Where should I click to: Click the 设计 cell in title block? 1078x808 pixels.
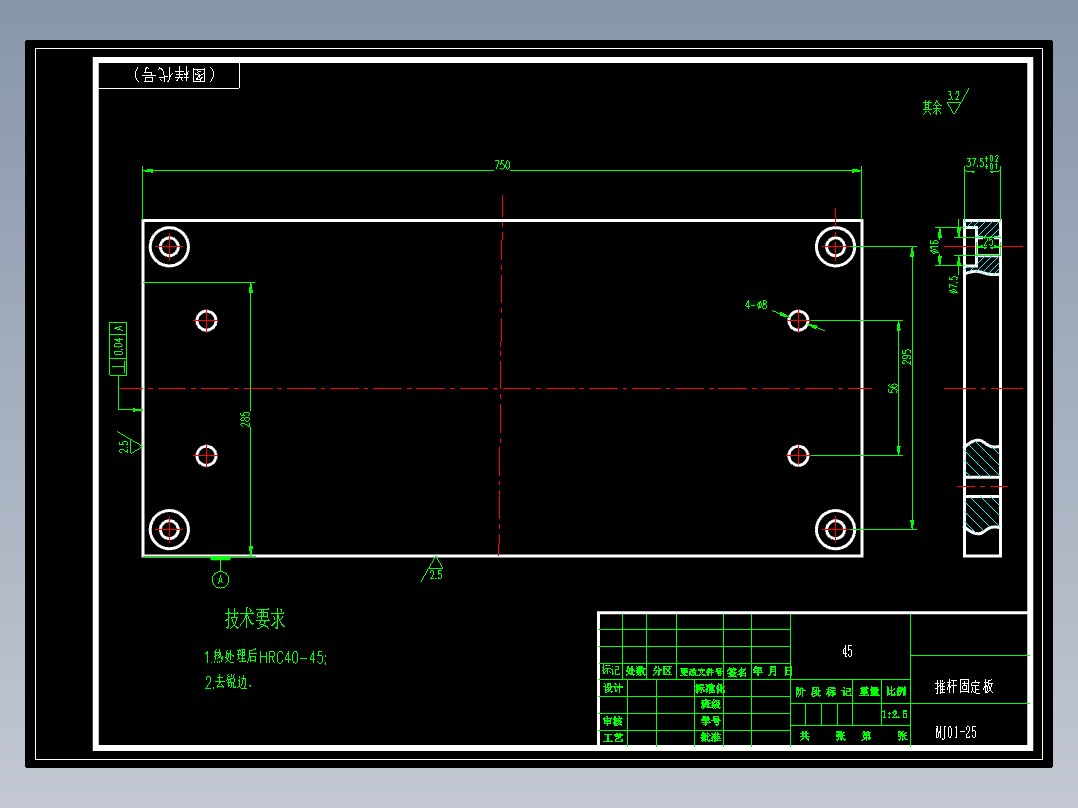[x=613, y=688]
